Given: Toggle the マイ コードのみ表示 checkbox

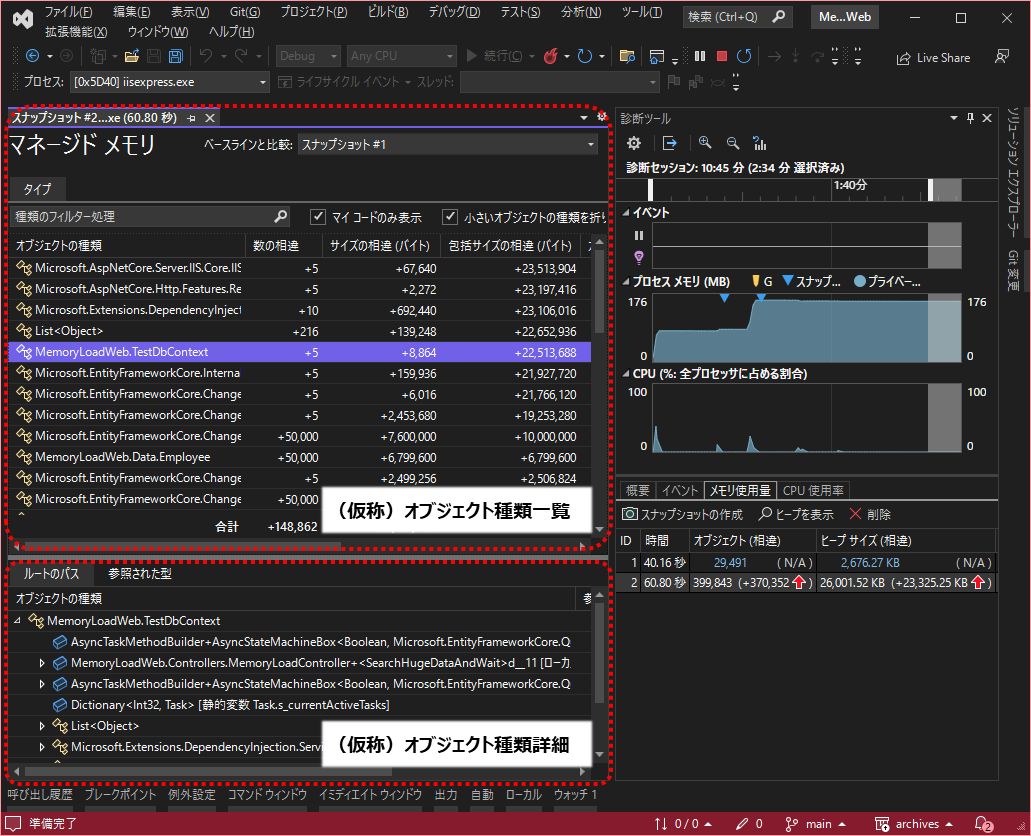Looking at the screenshot, I should (x=318, y=216).
